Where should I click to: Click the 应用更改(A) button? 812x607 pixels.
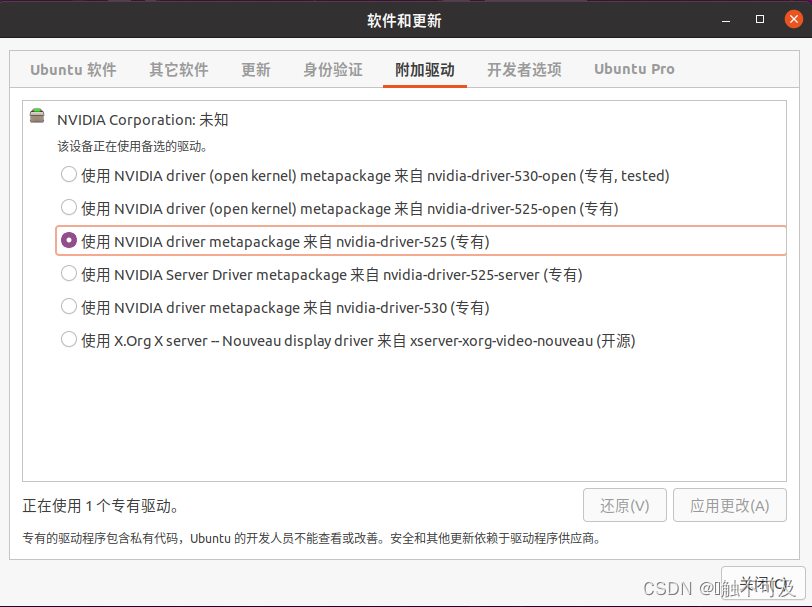pos(730,505)
